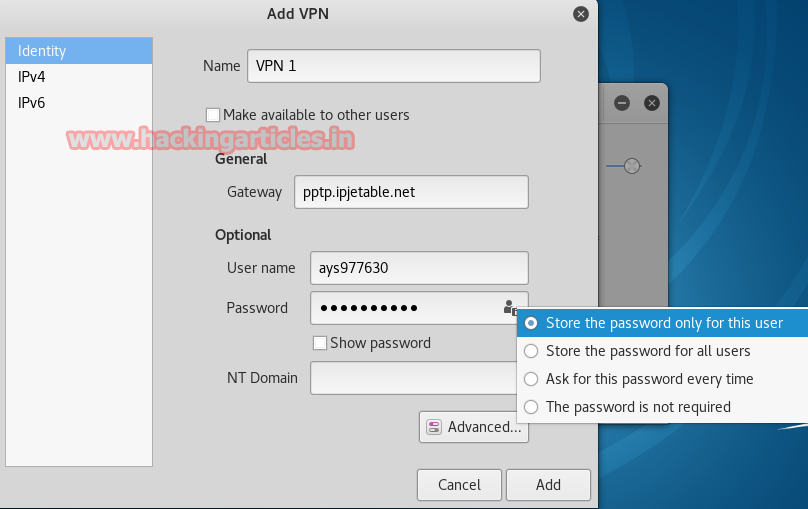The height and width of the screenshot is (509, 808).
Task: Click the Gateway address field
Action: (411, 192)
